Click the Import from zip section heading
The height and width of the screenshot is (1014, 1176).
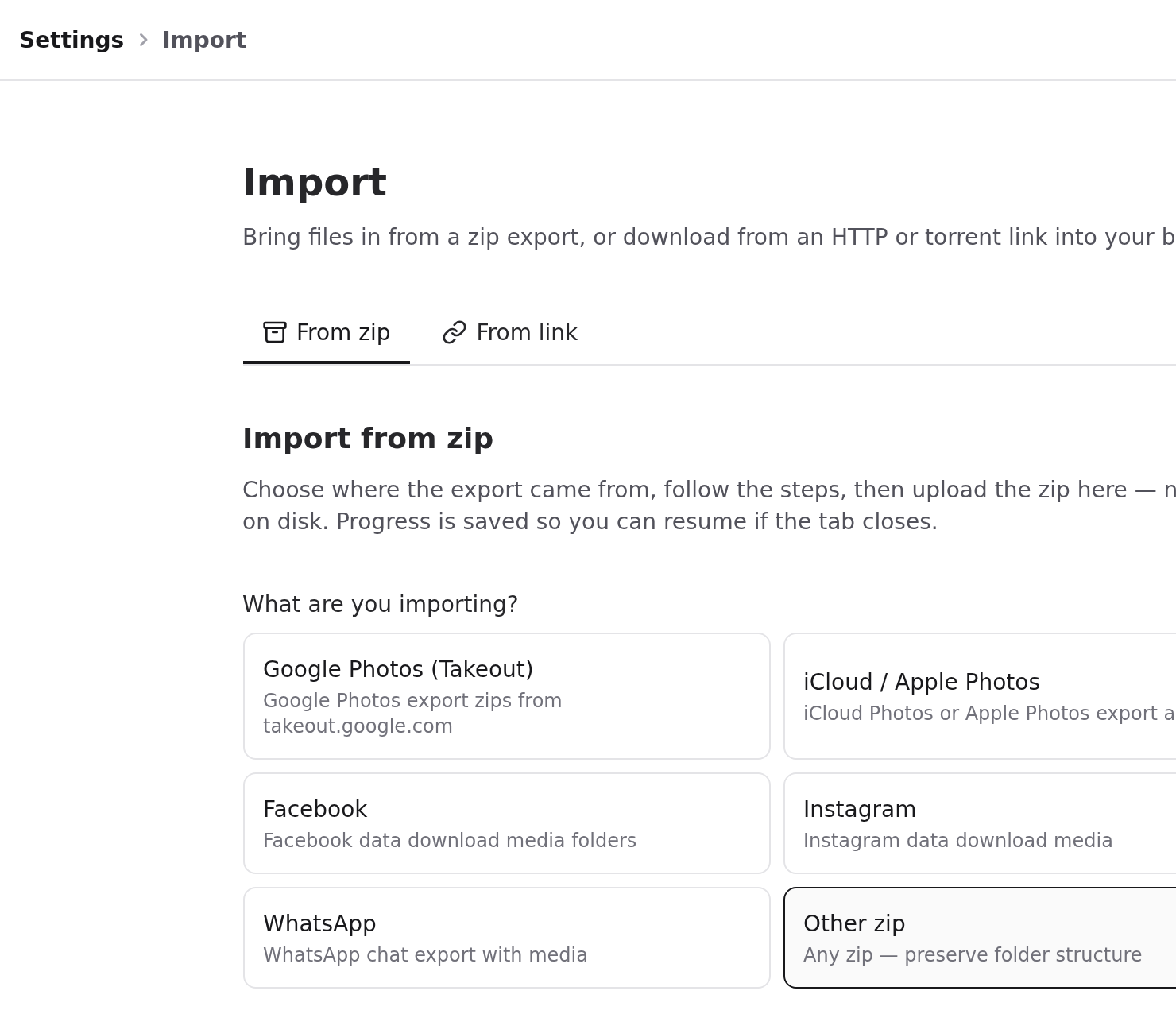[x=368, y=439]
